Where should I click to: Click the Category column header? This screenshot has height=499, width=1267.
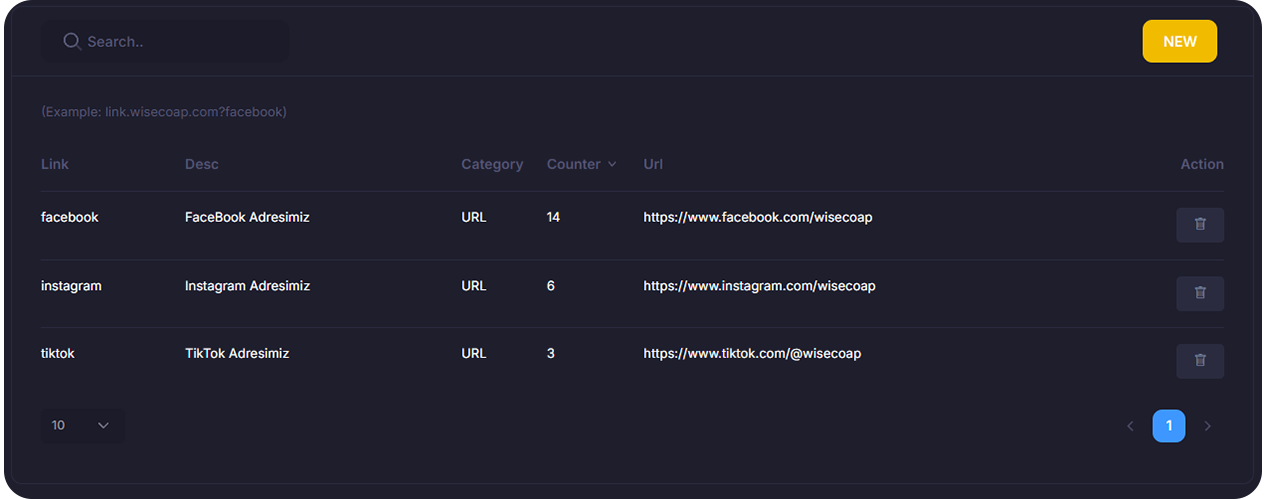pos(491,164)
